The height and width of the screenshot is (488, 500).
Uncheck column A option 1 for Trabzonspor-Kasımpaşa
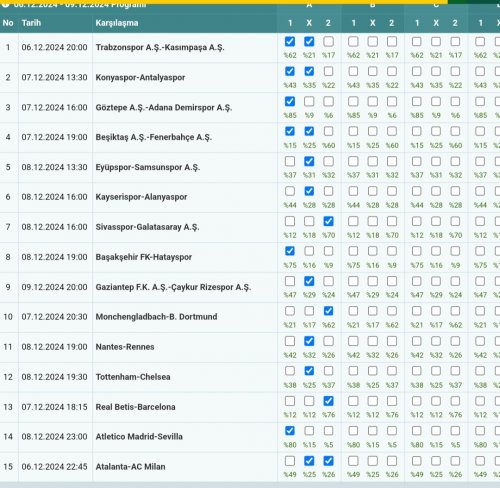290,42
